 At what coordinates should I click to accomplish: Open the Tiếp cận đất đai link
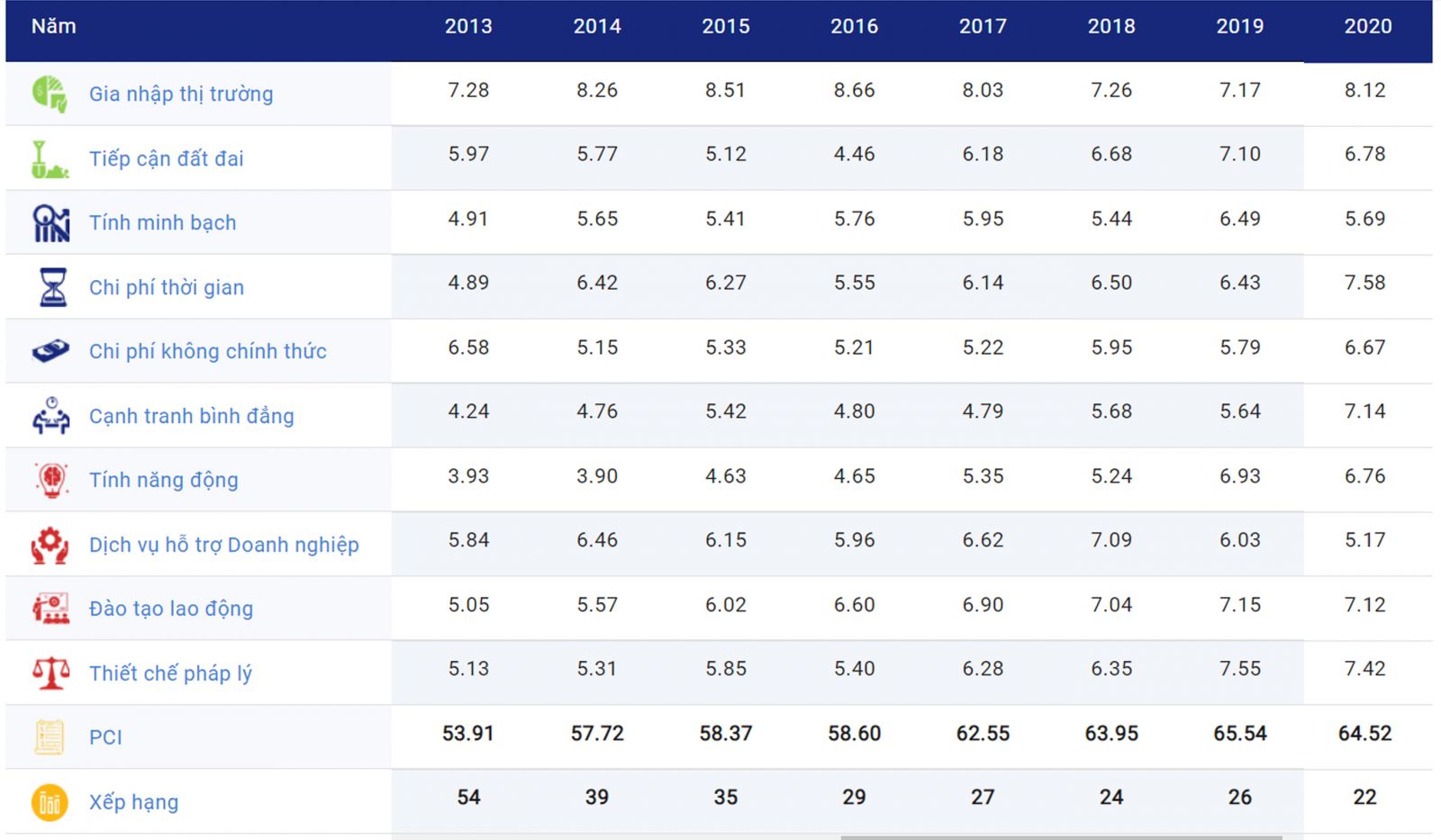click(166, 158)
